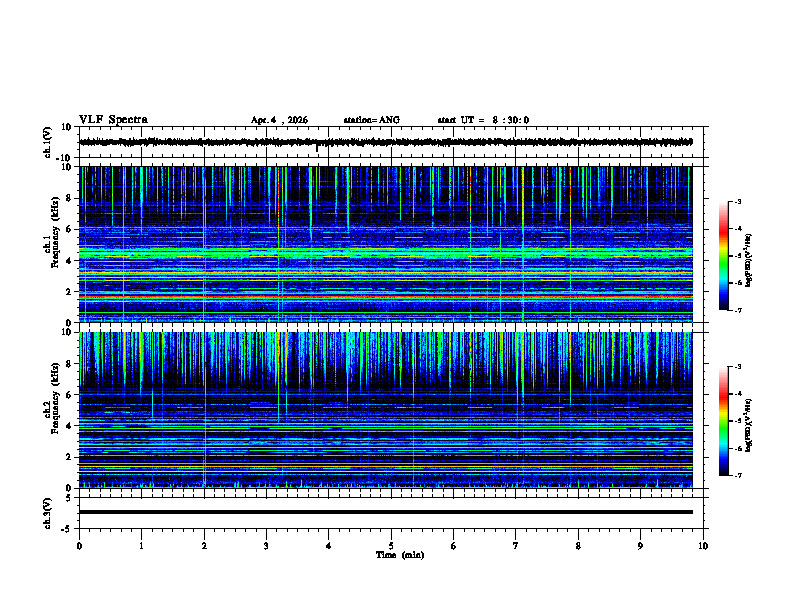Click the time axis tick label "2"
This screenshot has height=612, width=792.
click(204, 546)
